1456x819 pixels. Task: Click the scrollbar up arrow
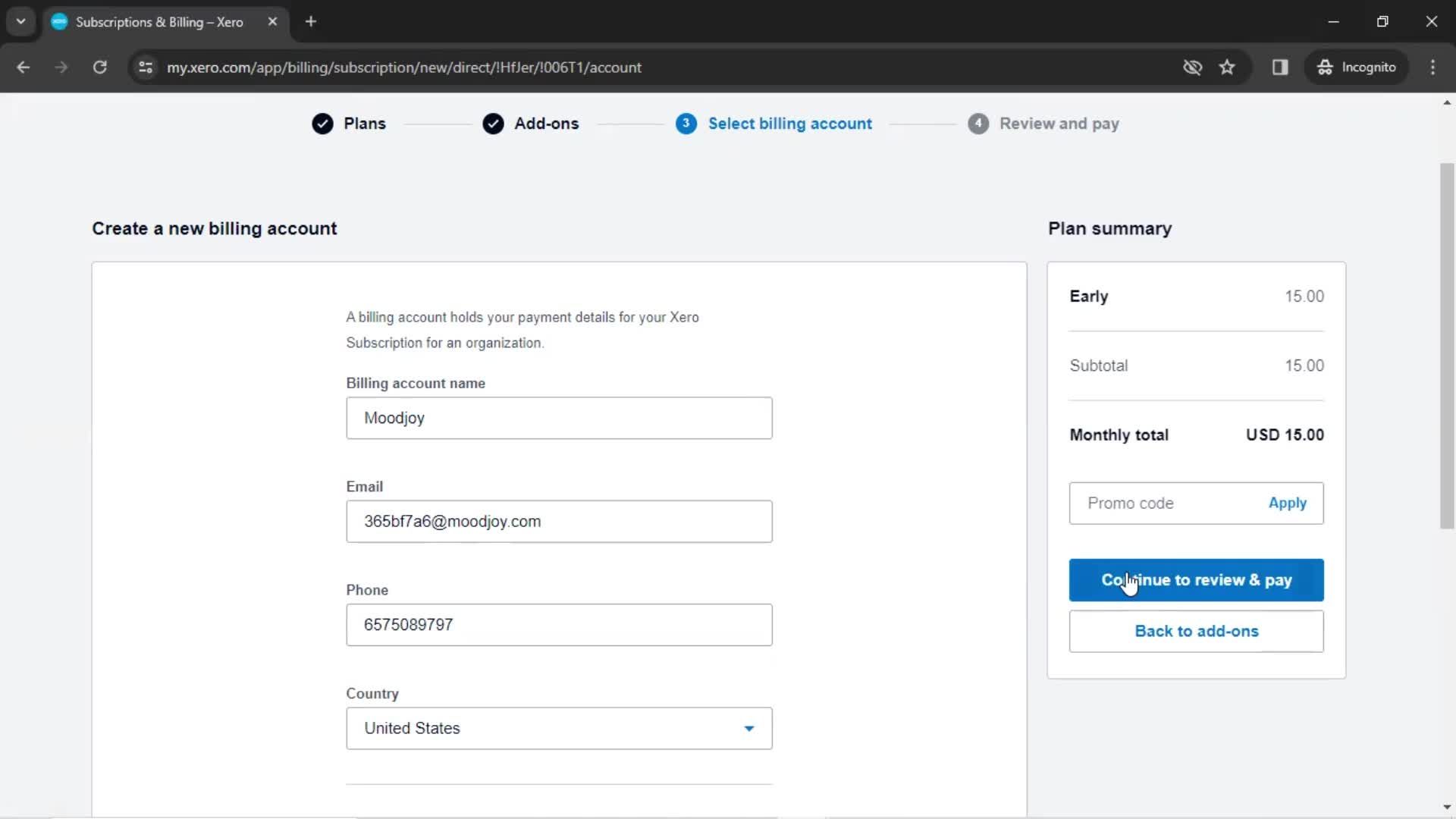click(x=1447, y=102)
